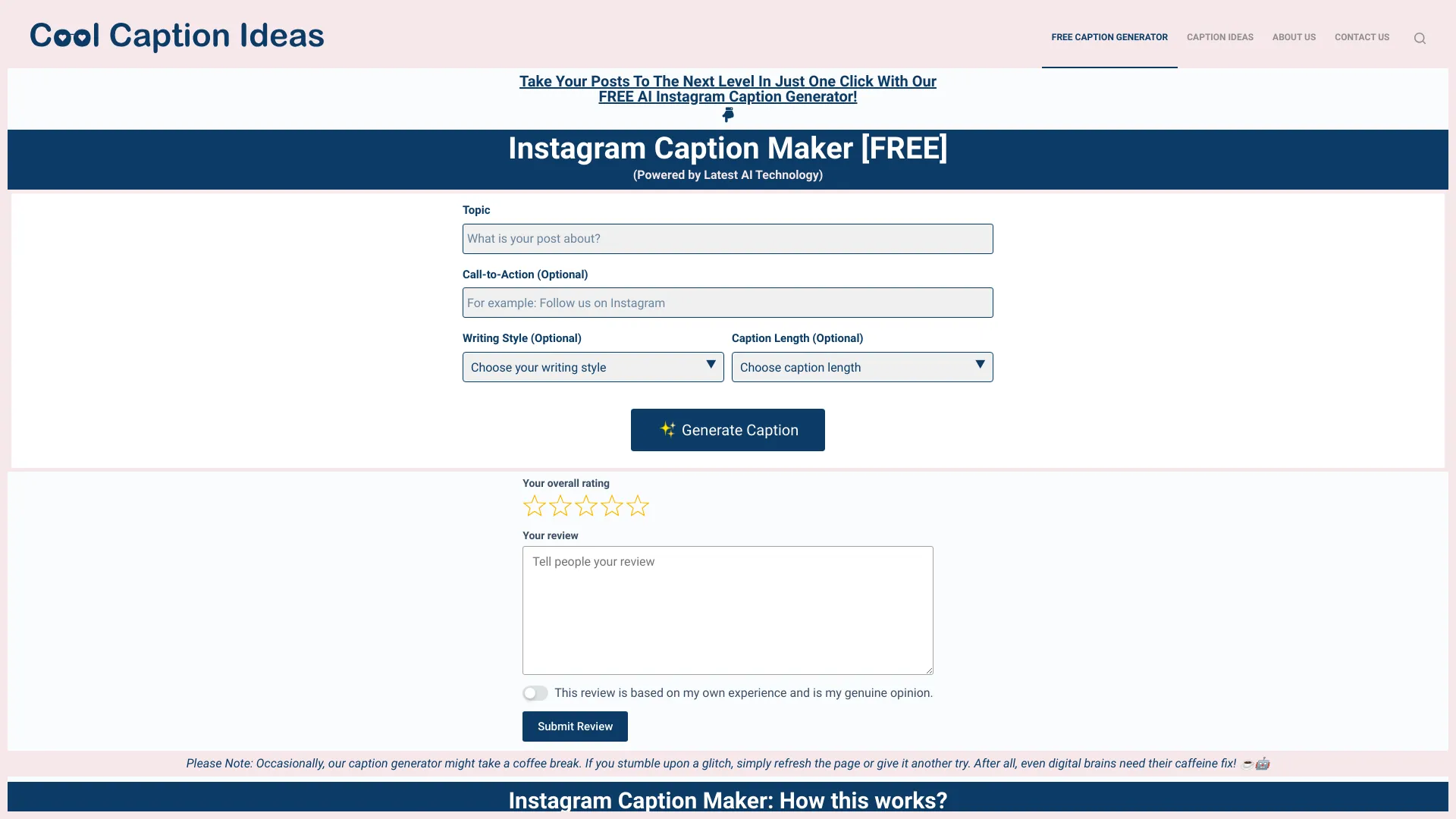Click the Generate Caption button
Image resolution: width=1456 pixels, height=819 pixels.
tap(727, 429)
